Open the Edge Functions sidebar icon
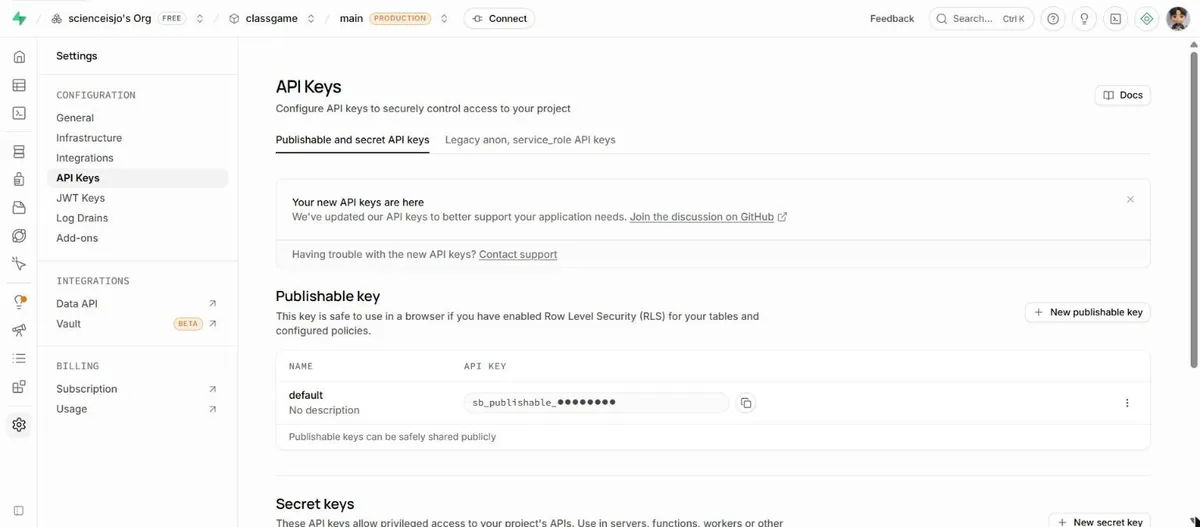The height and width of the screenshot is (527, 1200). coord(19,236)
